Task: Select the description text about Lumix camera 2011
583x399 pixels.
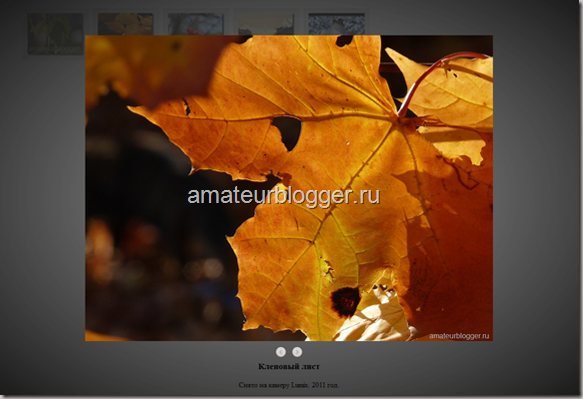Action: click(289, 385)
